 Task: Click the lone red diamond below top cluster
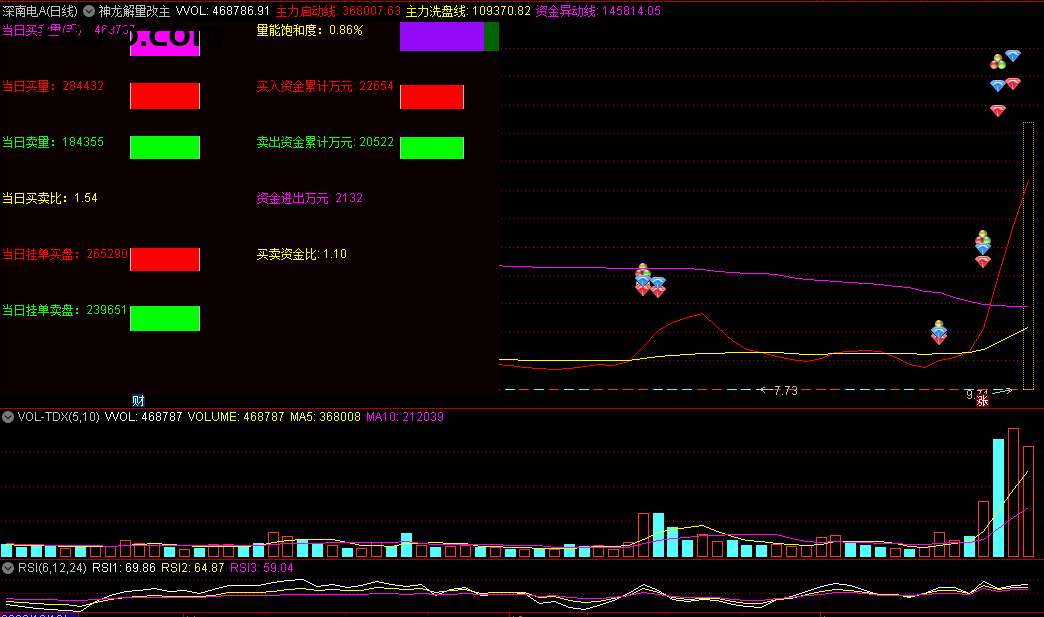[998, 110]
